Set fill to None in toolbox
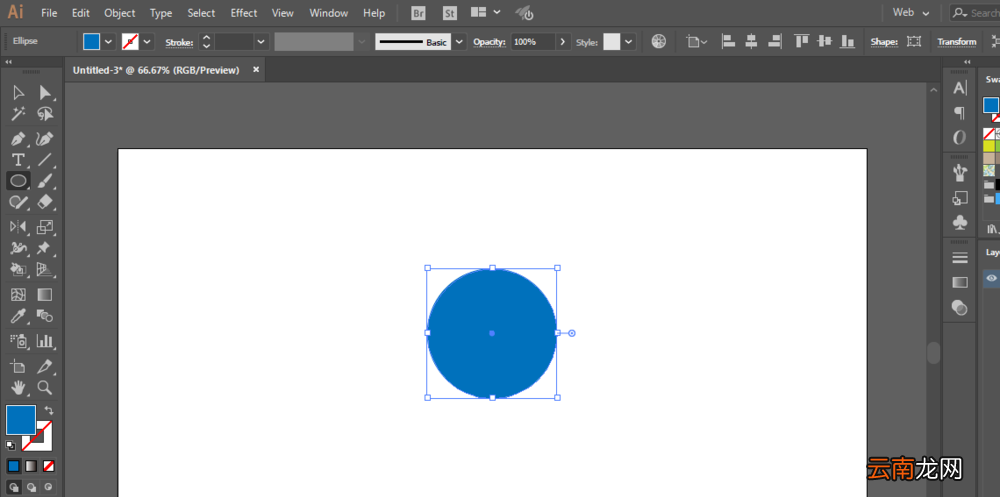This screenshot has width=1000, height=497. pos(48,466)
